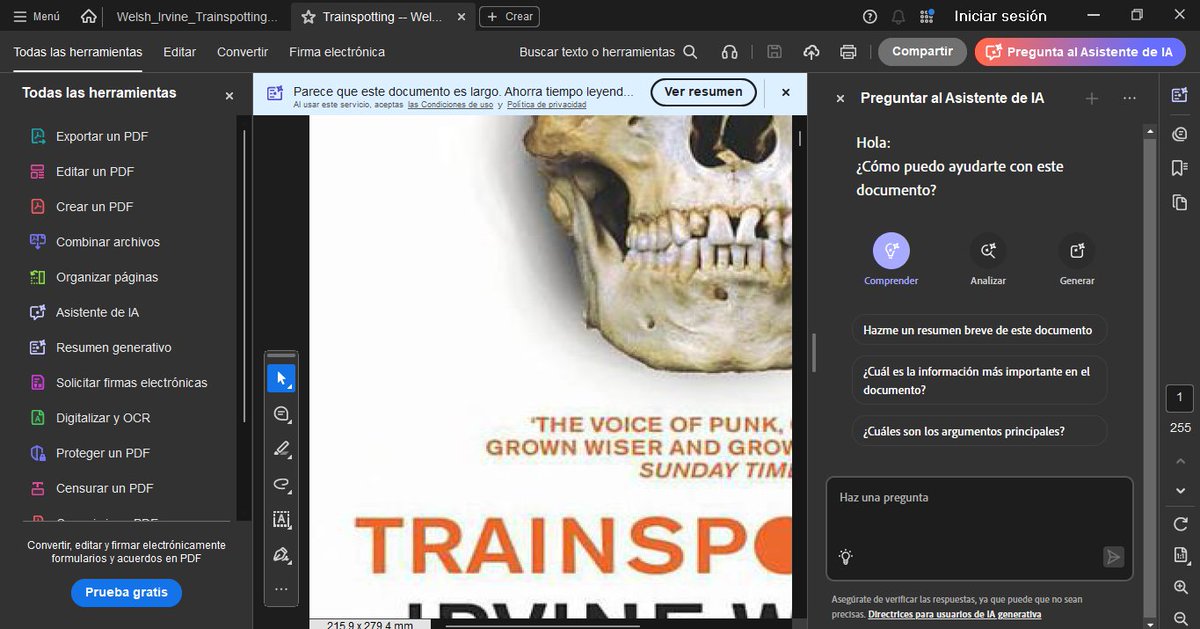Go to next page down arrow
This screenshot has height=629, width=1200.
pos(1180,490)
